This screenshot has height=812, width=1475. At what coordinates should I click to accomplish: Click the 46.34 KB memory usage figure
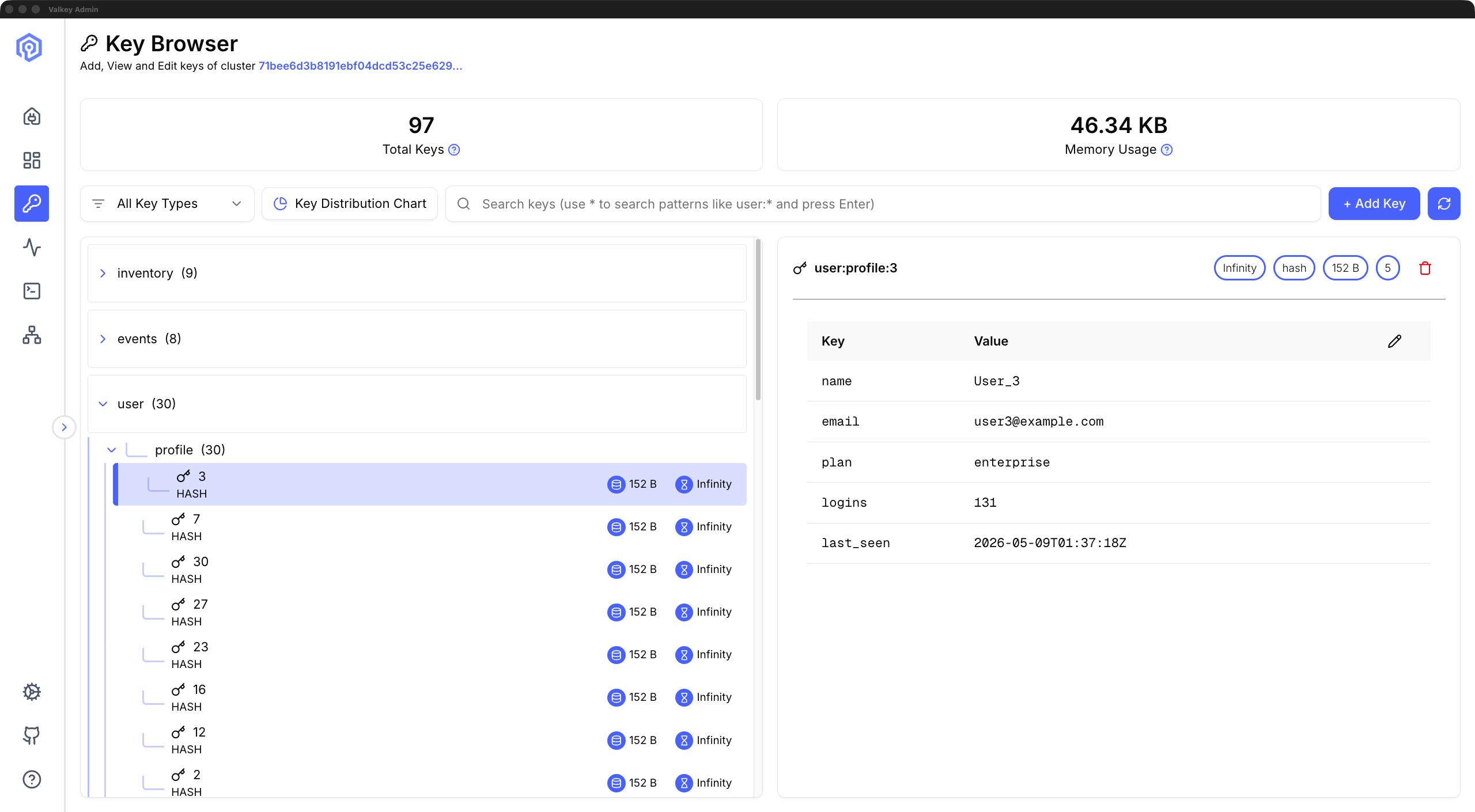[1119, 125]
